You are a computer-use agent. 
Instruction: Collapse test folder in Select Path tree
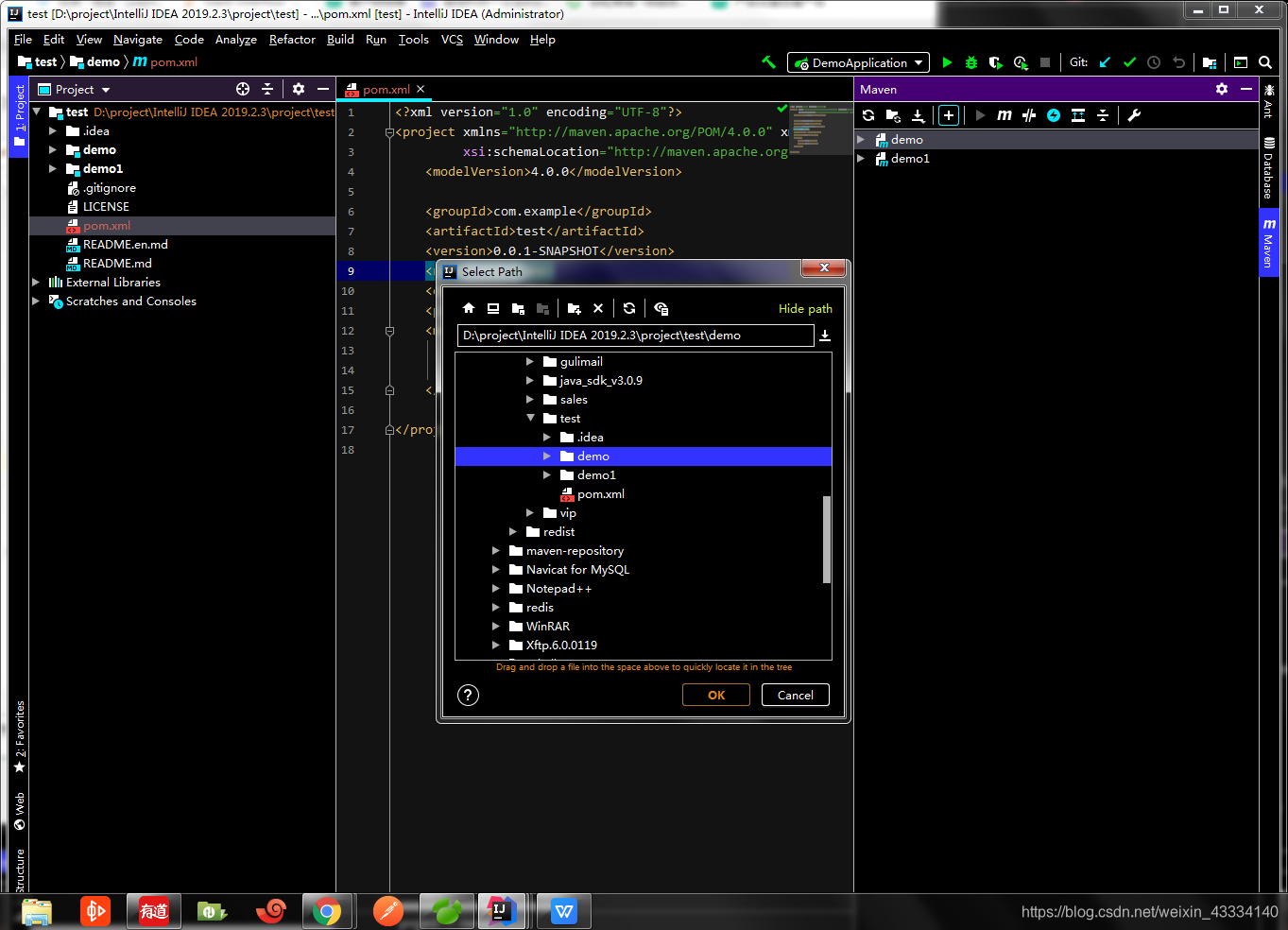click(530, 418)
